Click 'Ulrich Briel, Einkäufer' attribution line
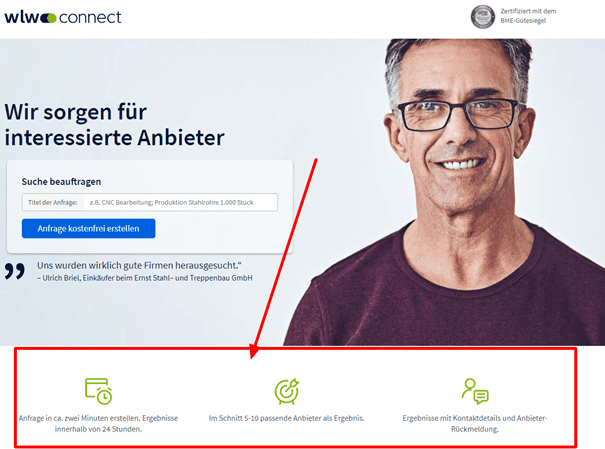 [145, 278]
